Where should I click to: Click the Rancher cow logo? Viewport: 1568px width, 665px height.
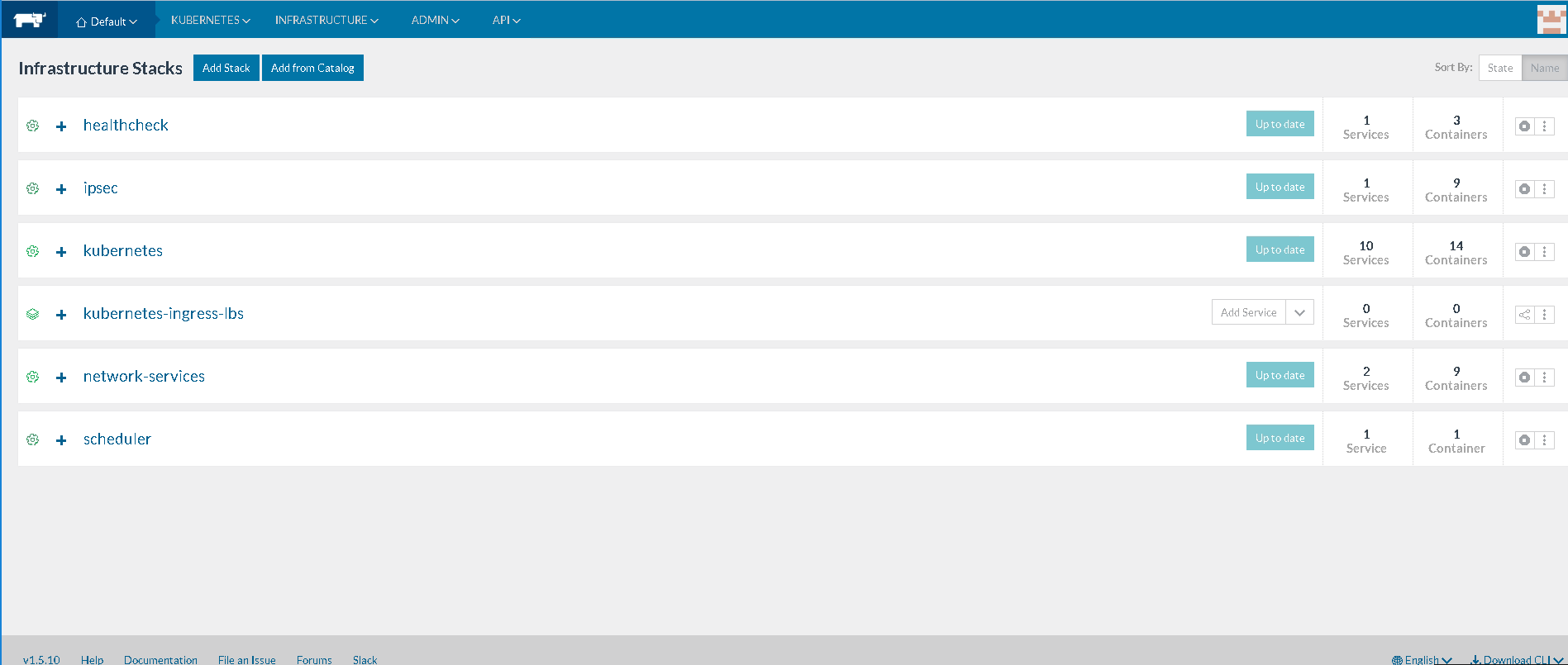[30, 20]
